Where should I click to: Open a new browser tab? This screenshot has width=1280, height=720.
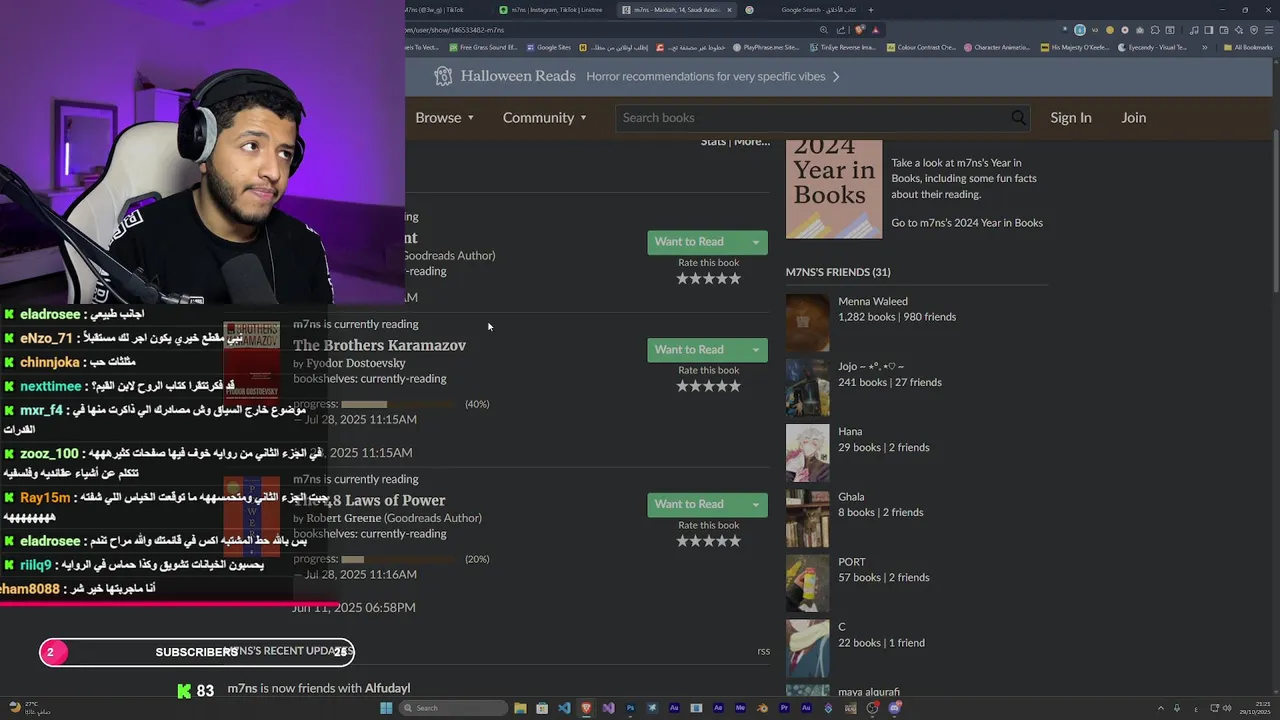[x=871, y=10]
